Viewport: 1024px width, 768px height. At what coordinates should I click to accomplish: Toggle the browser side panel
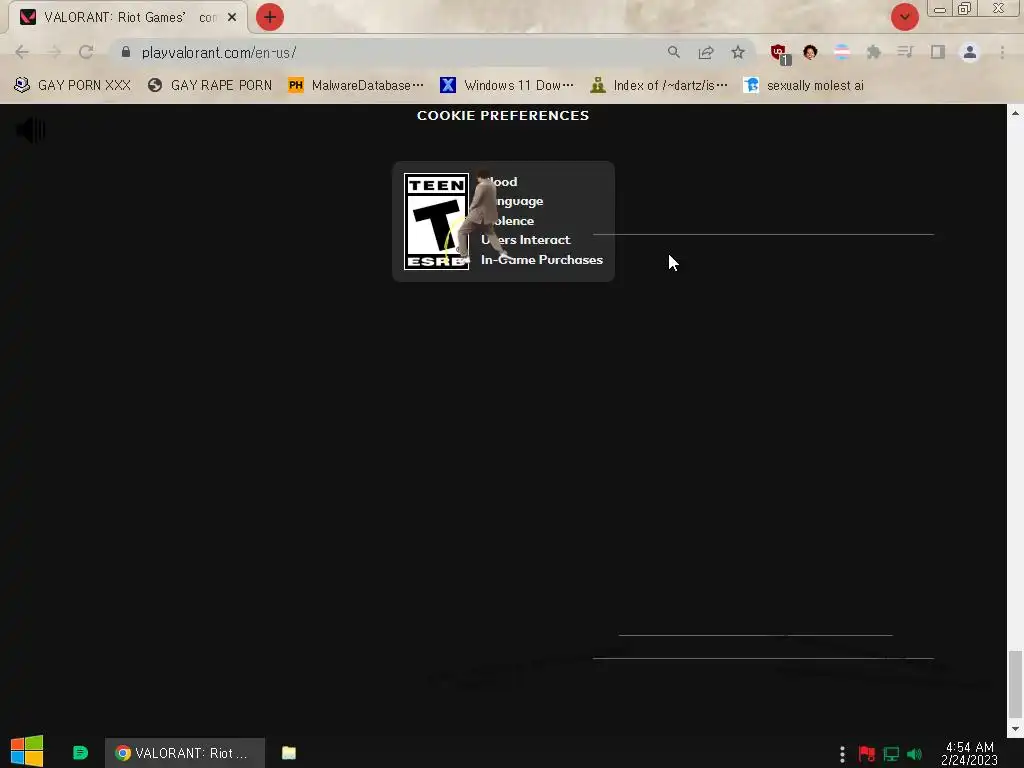click(938, 52)
